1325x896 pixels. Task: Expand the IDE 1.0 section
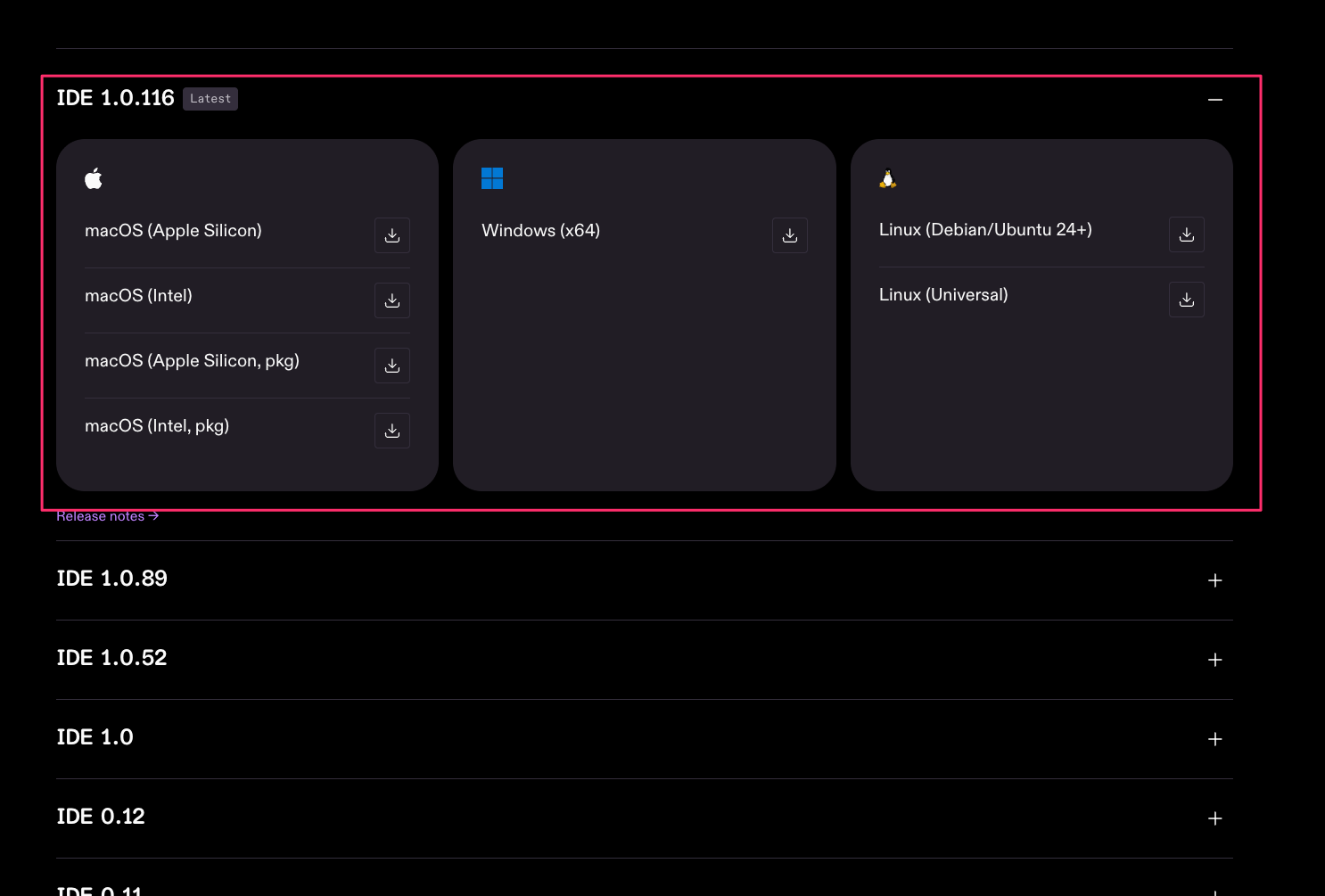[x=1215, y=739]
